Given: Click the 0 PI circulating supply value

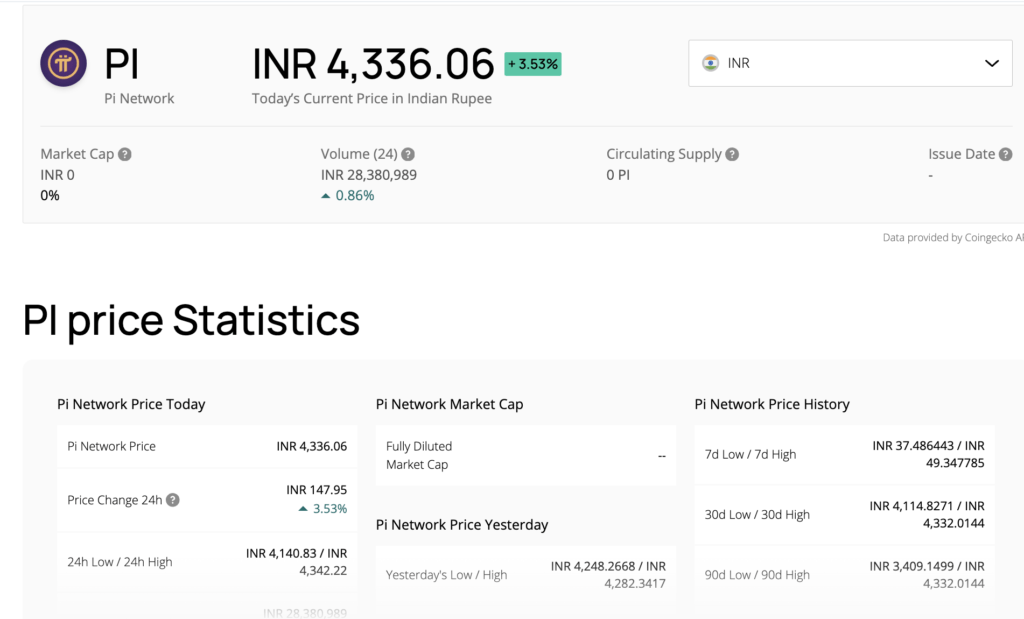Looking at the screenshot, I should 618,175.
